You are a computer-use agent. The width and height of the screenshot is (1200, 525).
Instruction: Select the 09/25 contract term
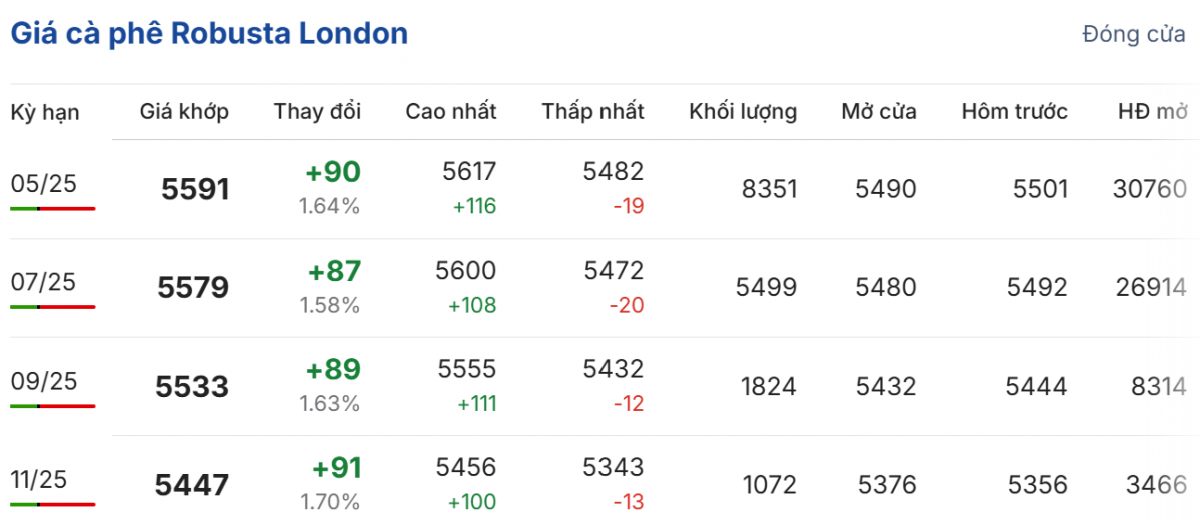(44, 381)
